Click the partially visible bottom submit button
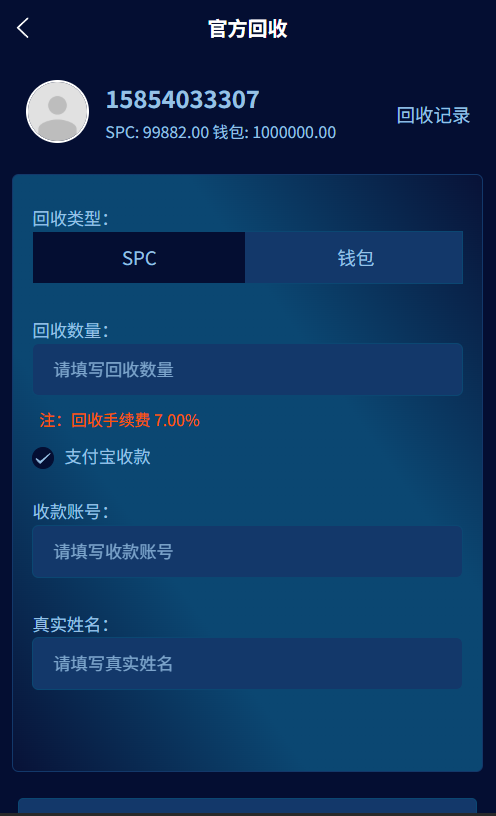The width and height of the screenshot is (496, 816). (248, 806)
